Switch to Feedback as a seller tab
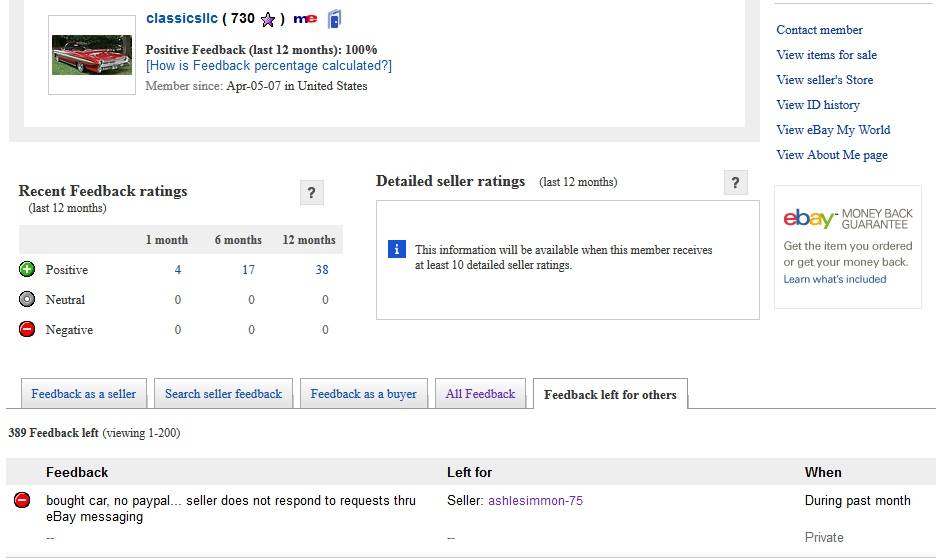This screenshot has width=951, height=558. pos(83,394)
